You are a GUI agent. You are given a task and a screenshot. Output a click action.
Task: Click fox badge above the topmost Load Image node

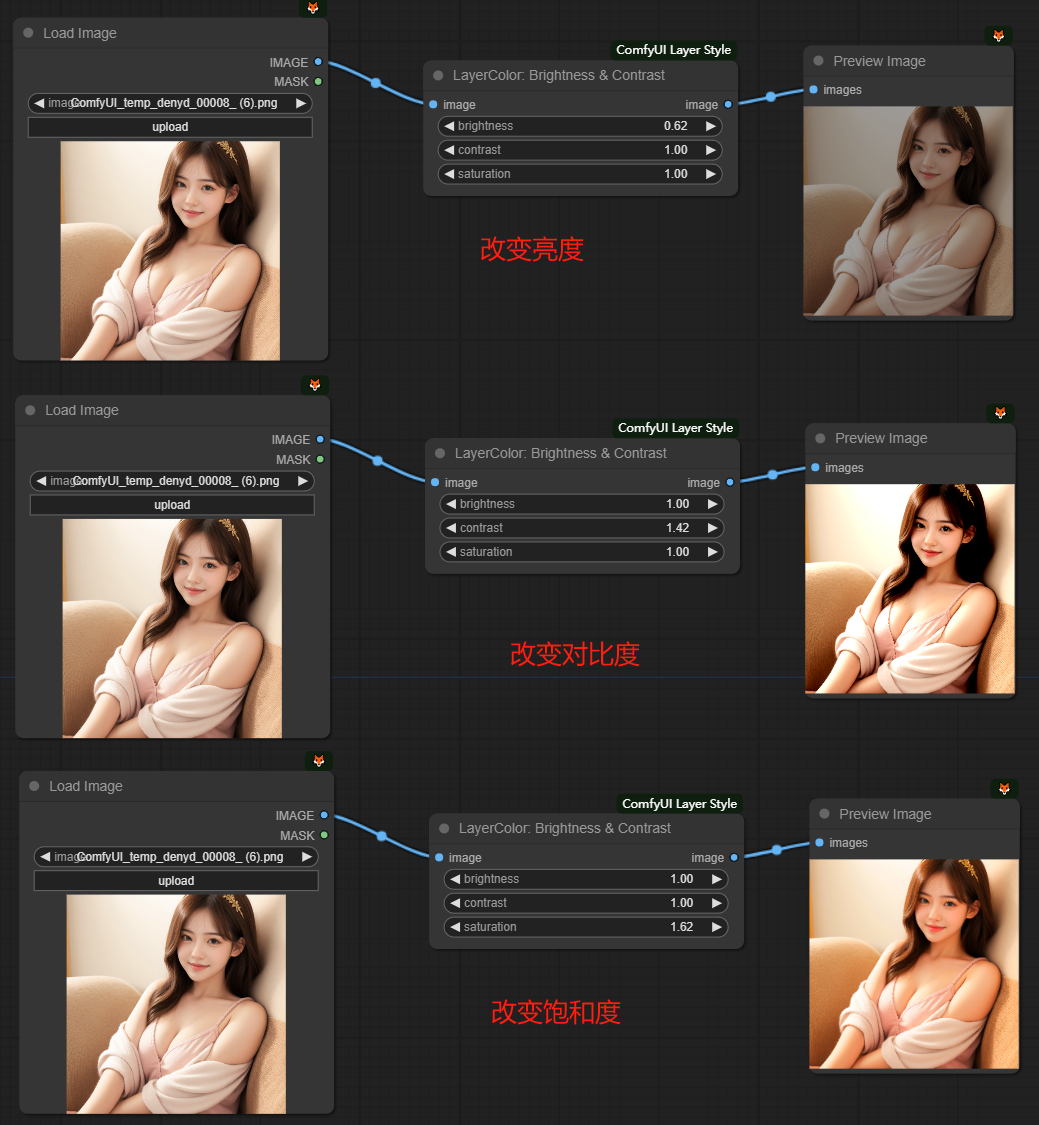[x=313, y=8]
